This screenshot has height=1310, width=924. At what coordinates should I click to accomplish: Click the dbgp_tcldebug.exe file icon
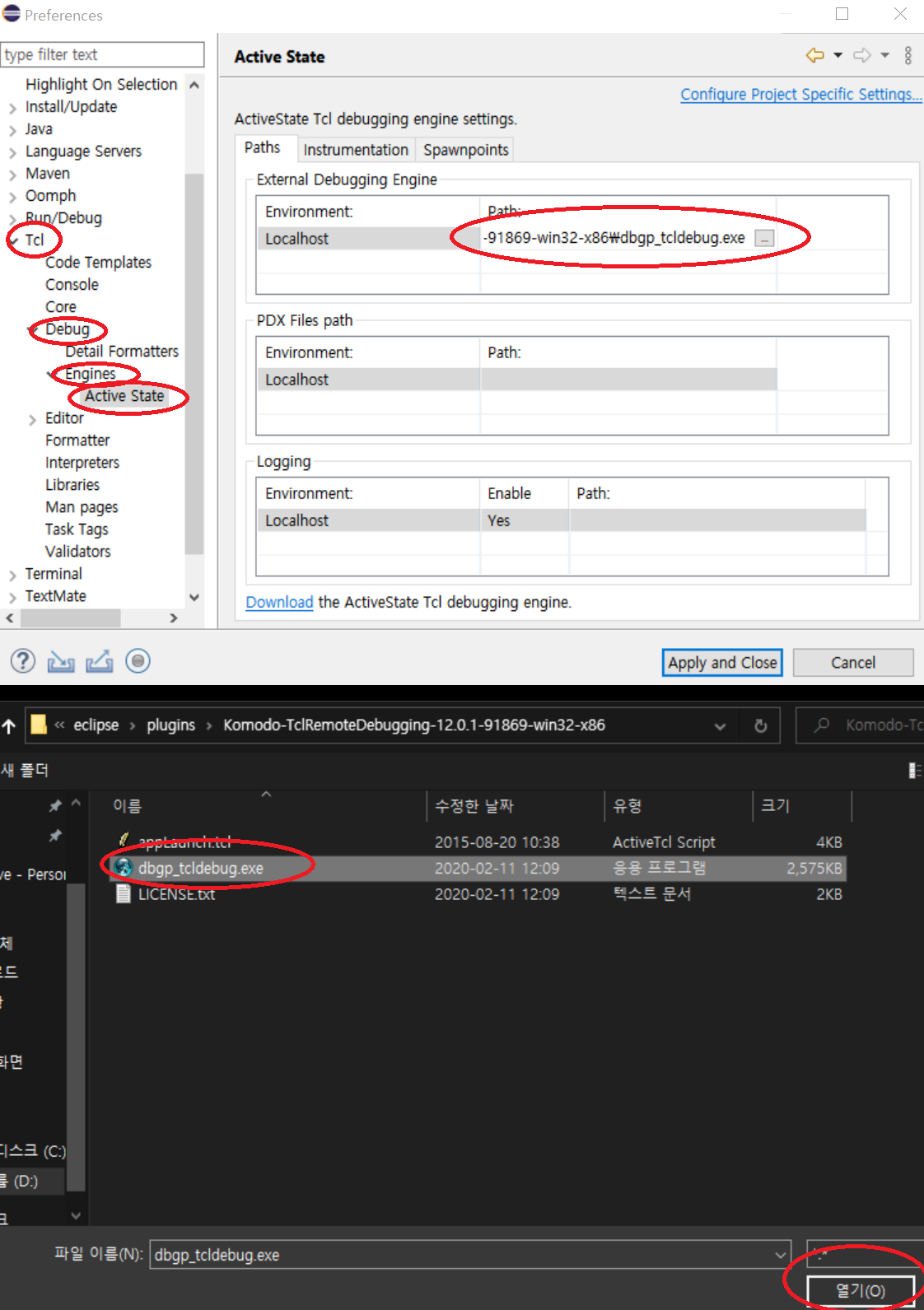click(x=124, y=867)
